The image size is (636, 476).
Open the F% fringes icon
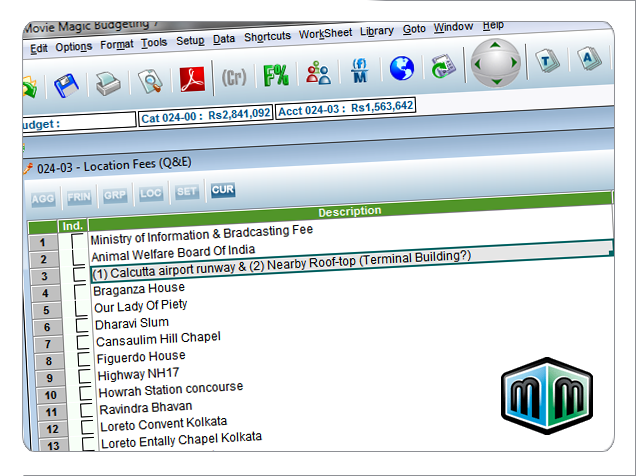[x=276, y=75]
